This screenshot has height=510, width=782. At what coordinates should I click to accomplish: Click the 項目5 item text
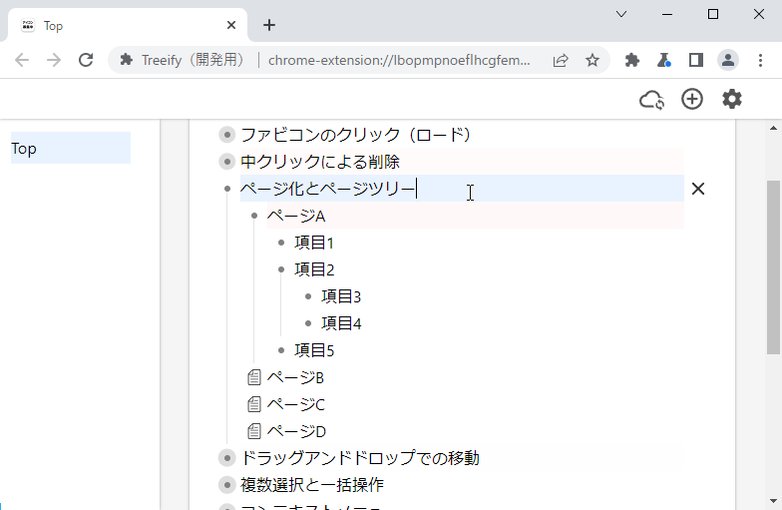(314, 350)
